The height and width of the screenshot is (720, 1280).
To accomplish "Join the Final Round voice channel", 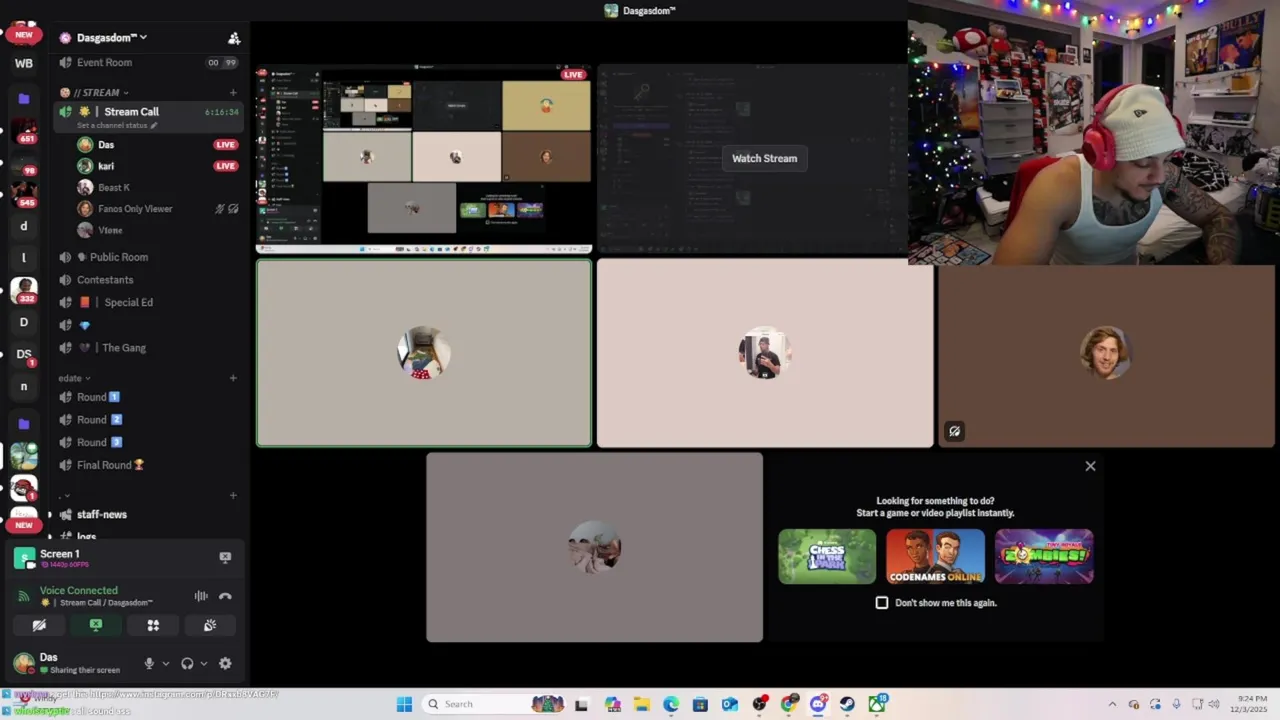I will pyautogui.click(x=150, y=465).
